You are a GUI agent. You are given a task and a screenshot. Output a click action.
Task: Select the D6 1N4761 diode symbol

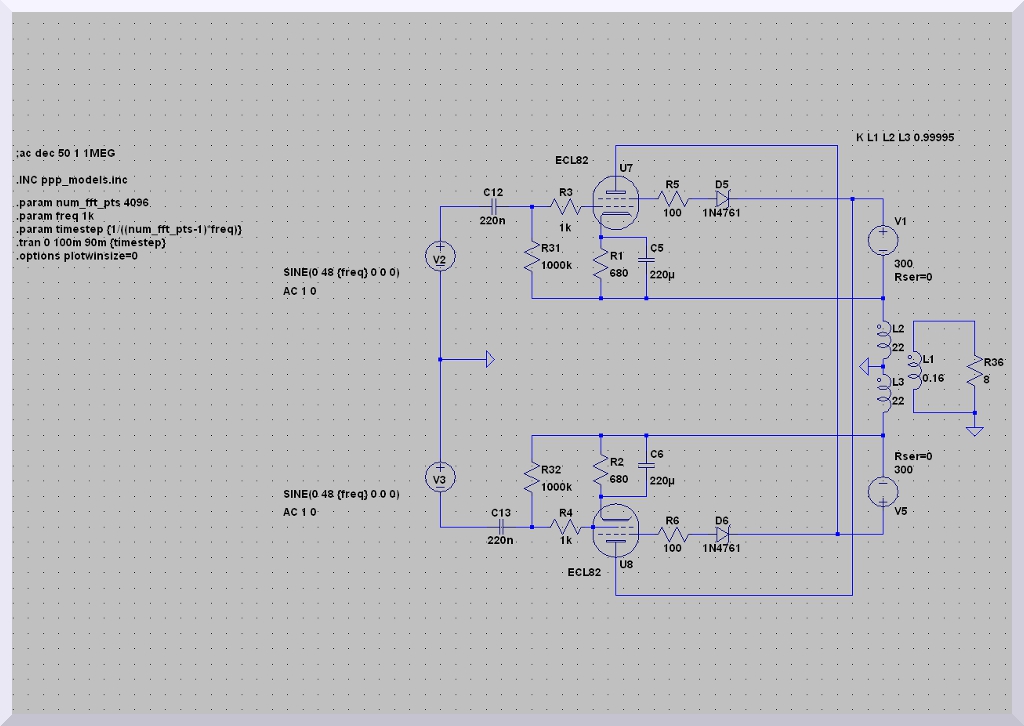722,534
